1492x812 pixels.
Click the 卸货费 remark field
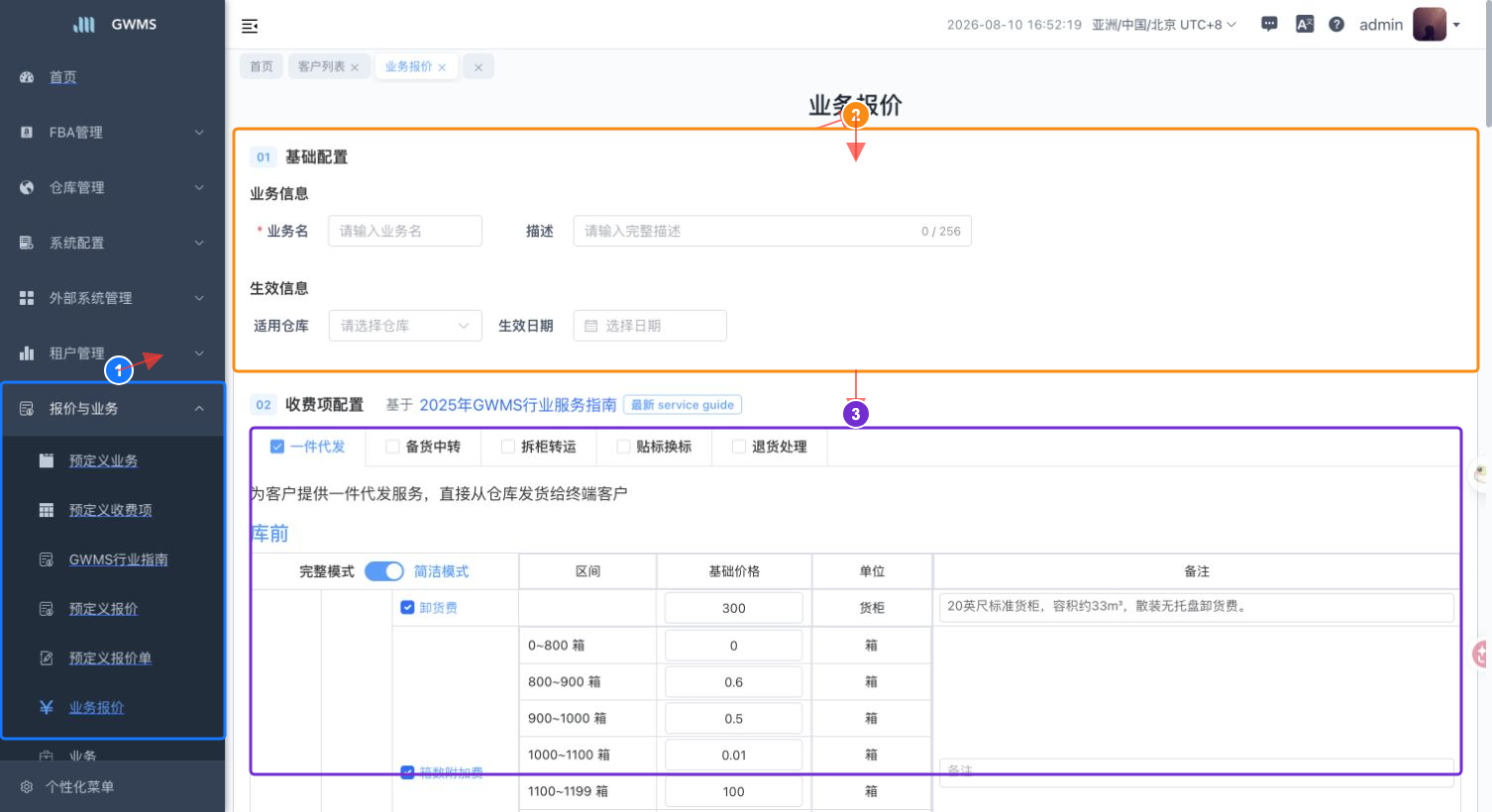tap(1196, 607)
